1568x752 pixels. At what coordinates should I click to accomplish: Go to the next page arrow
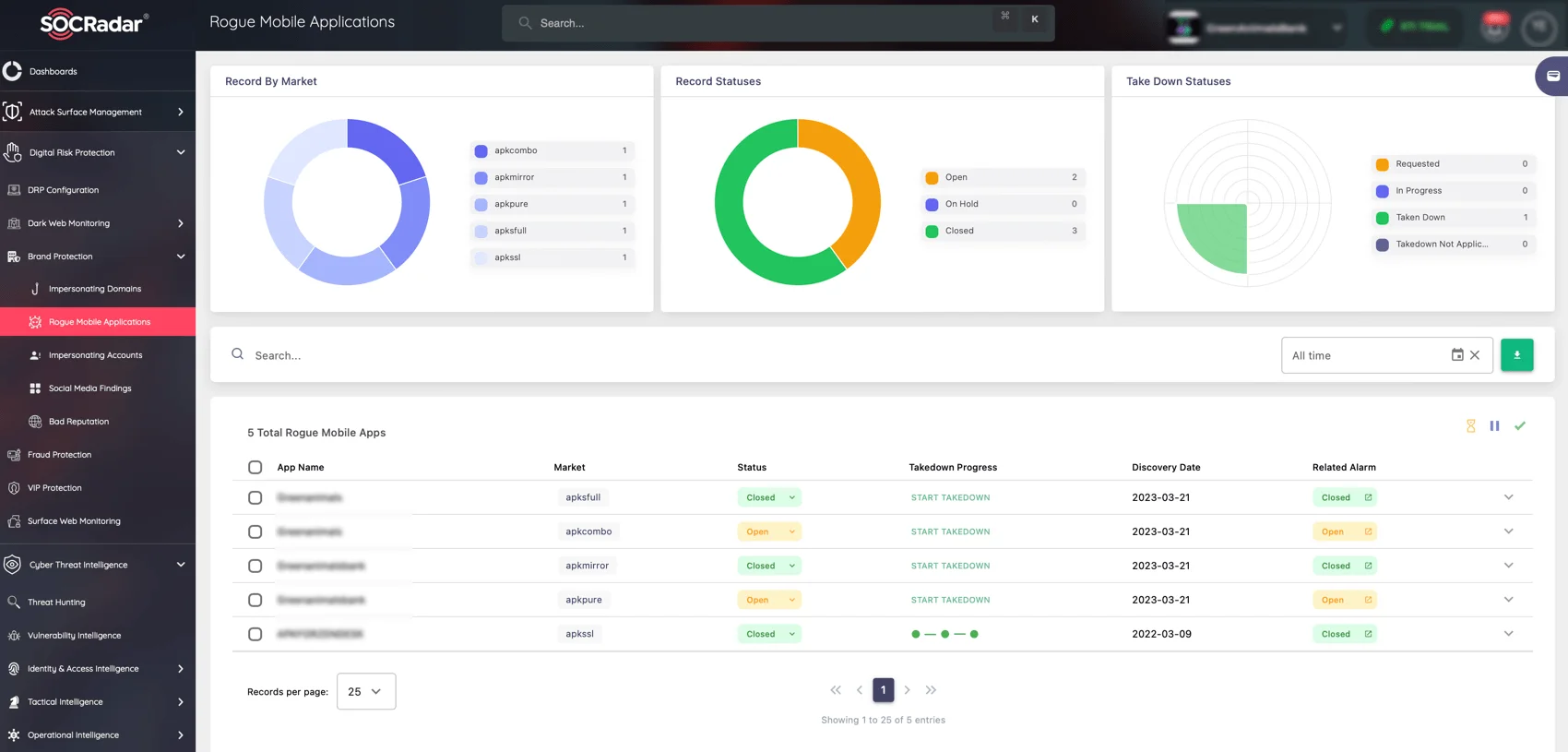[907, 690]
